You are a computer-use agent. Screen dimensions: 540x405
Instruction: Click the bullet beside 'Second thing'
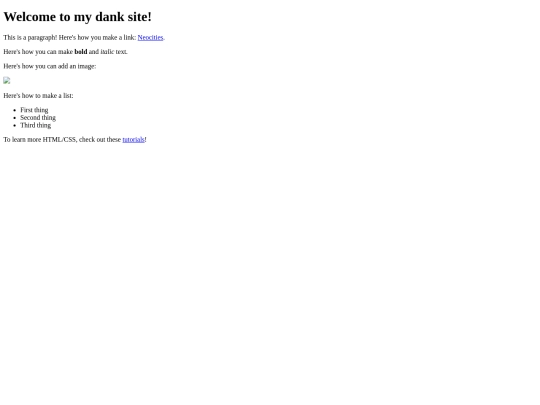[14, 118]
